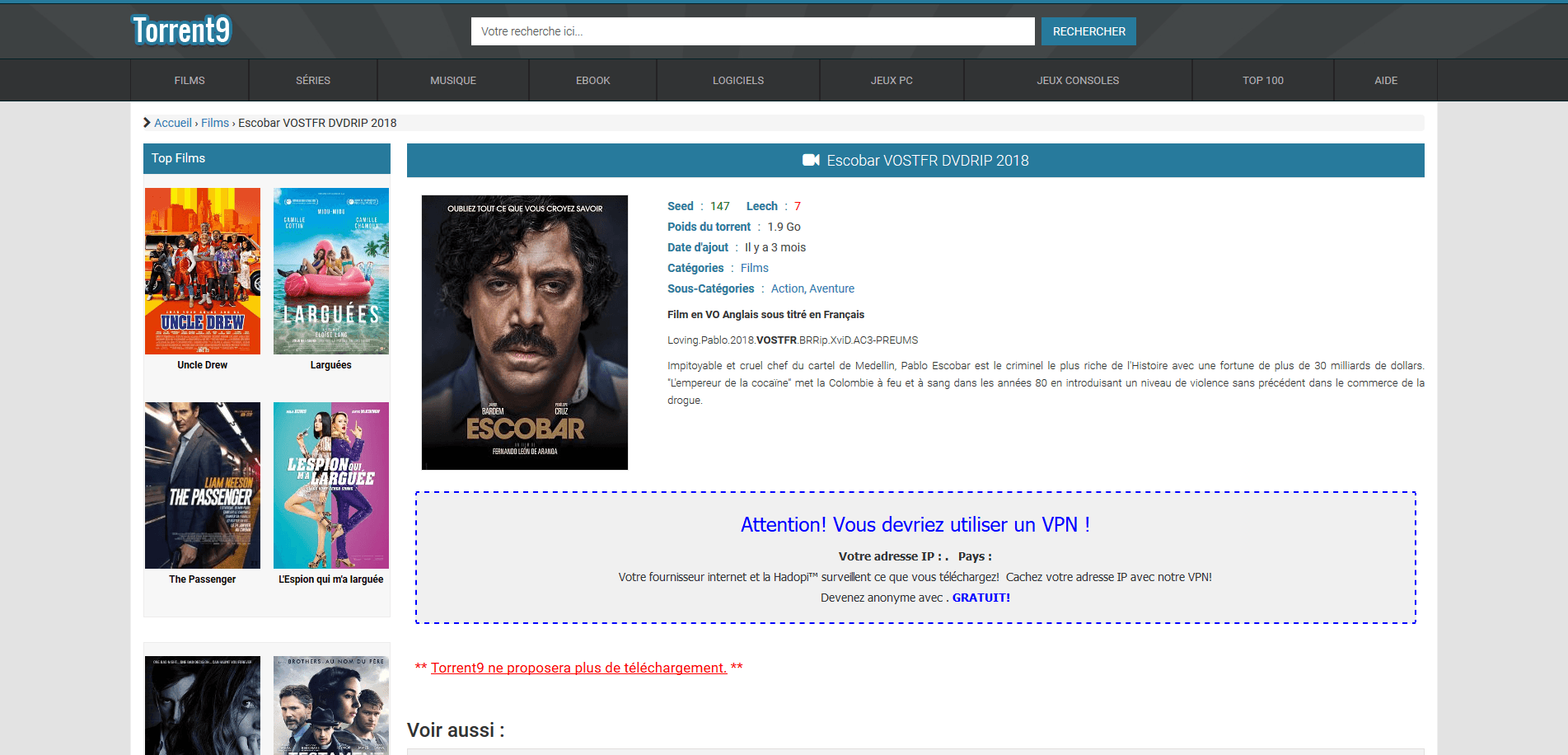Click the Top Films sidebar header

tap(267, 158)
